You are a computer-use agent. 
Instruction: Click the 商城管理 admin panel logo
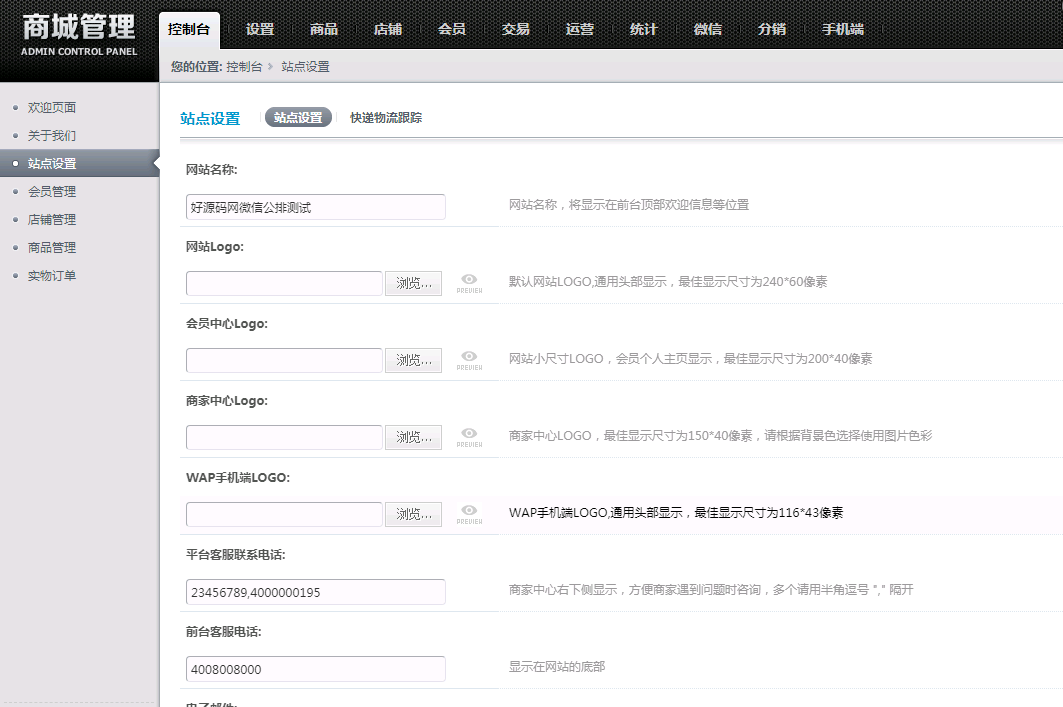coord(79,35)
